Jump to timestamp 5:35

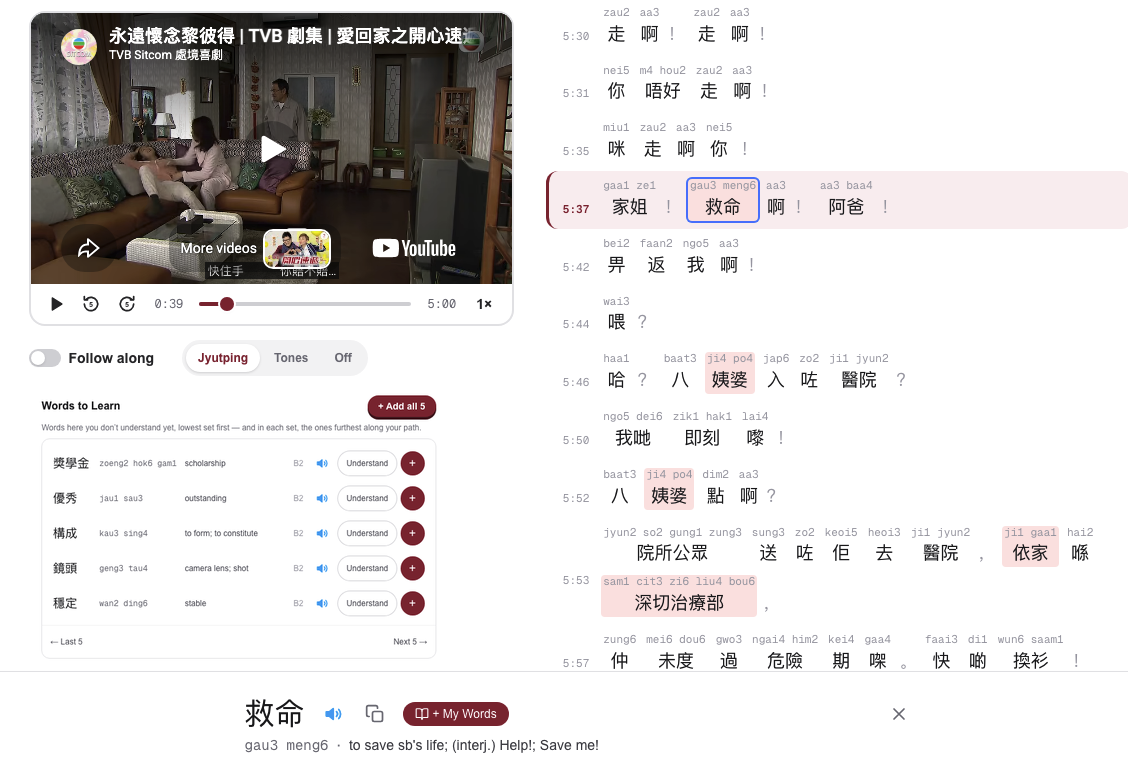pyautogui.click(x=576, y=151)
